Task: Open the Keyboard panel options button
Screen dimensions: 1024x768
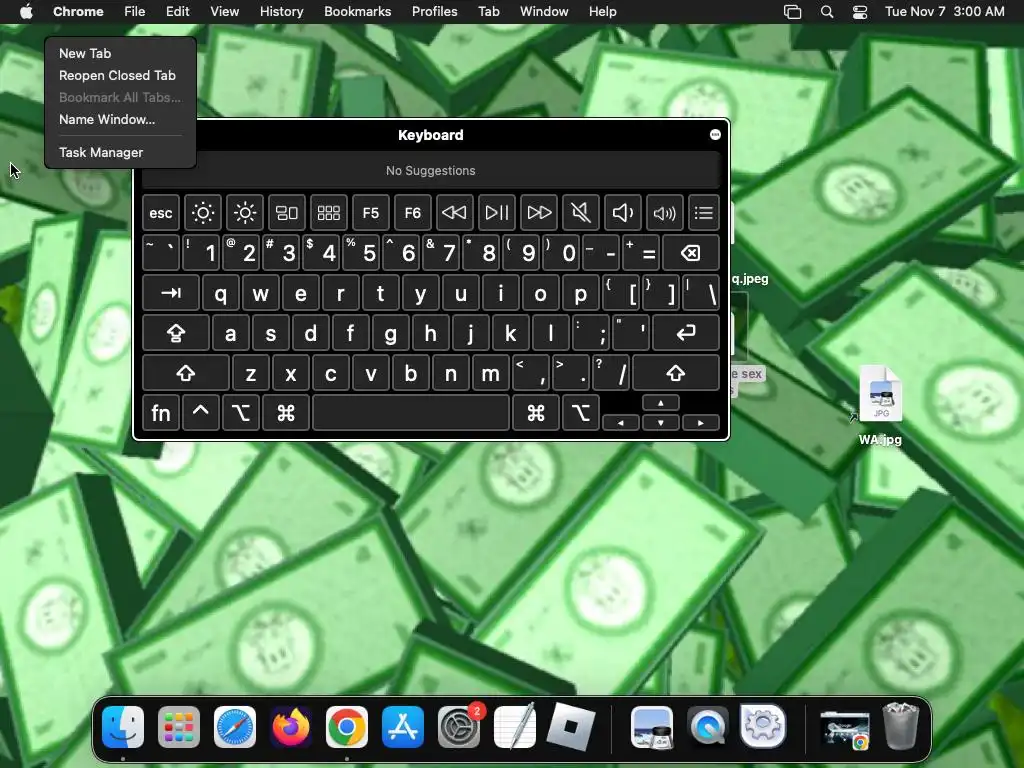Action: (x=715, y=135)
